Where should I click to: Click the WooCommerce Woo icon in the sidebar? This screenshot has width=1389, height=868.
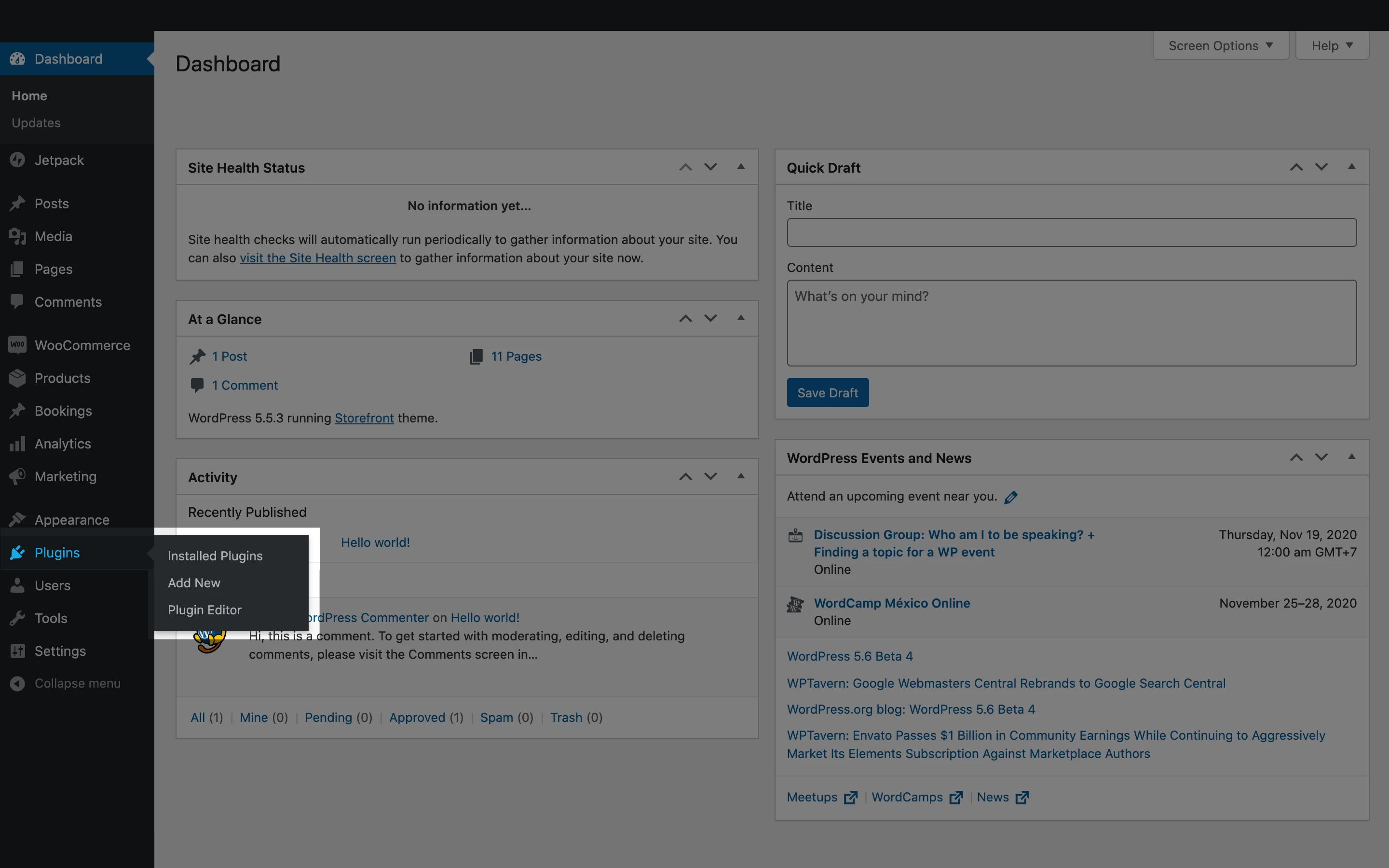click(x=17, y=345)
